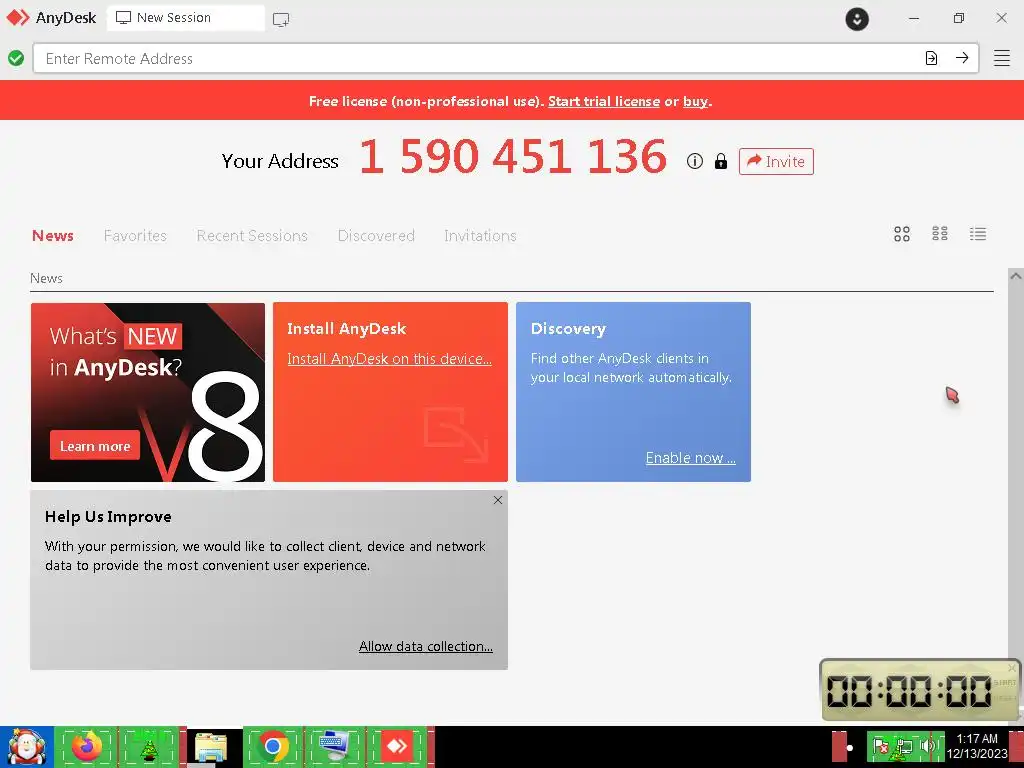Image resolution: width=1024 pixels, height=768 pixels.
Task: Click the dark circular download arrow icon
Action: point(857,18)
